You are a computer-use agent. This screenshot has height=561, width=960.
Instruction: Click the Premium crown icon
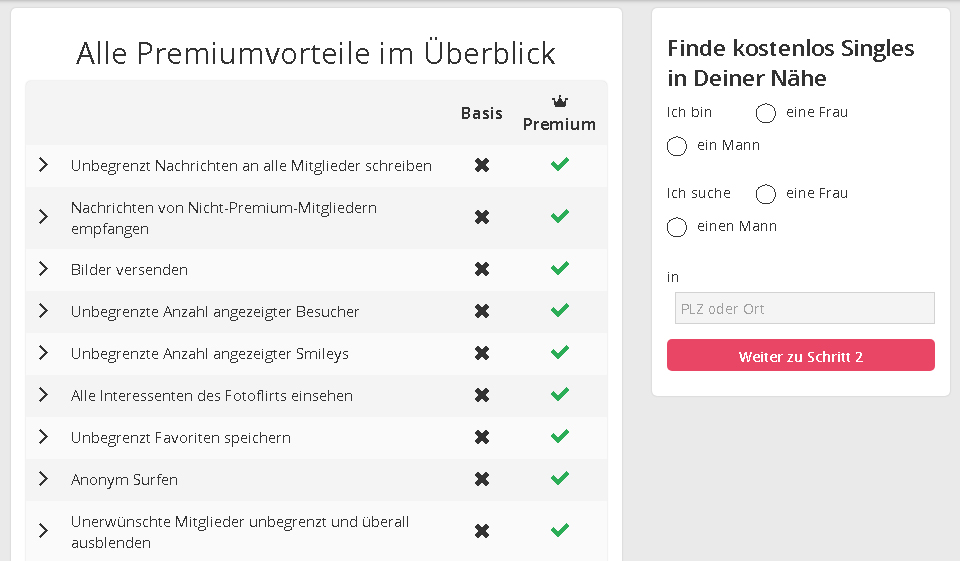pos(559,101)
